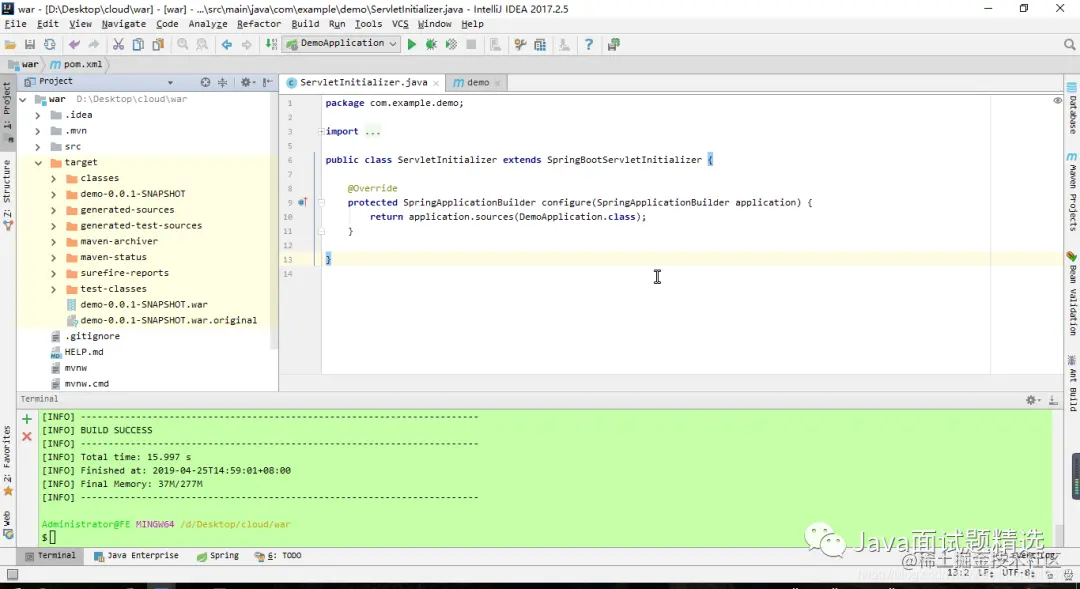Click Run with Coverage icon
Viewport: 1080px width, 589px height.
tap(451, 45)
